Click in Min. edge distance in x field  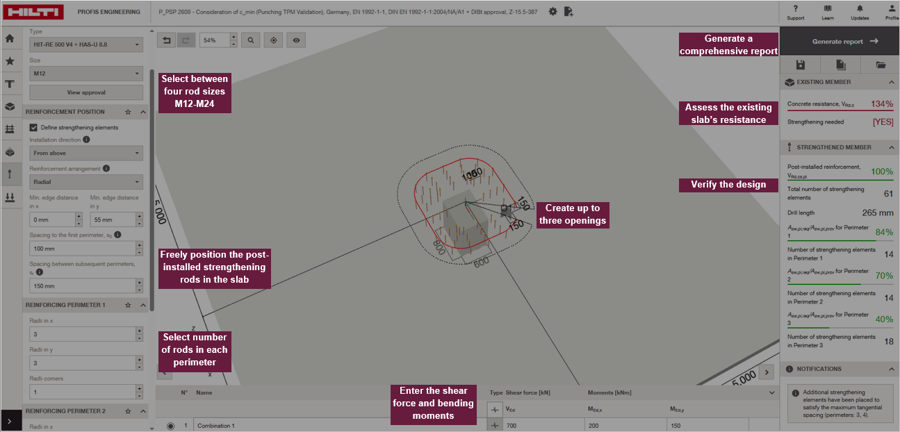(x=52, y=220)
